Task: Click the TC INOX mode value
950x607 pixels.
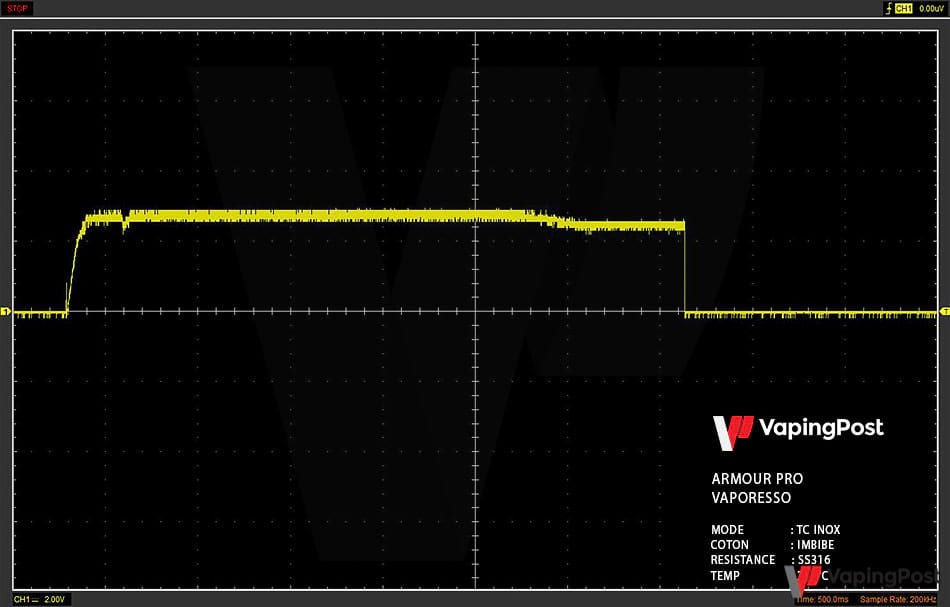Action: pos(818,530)
